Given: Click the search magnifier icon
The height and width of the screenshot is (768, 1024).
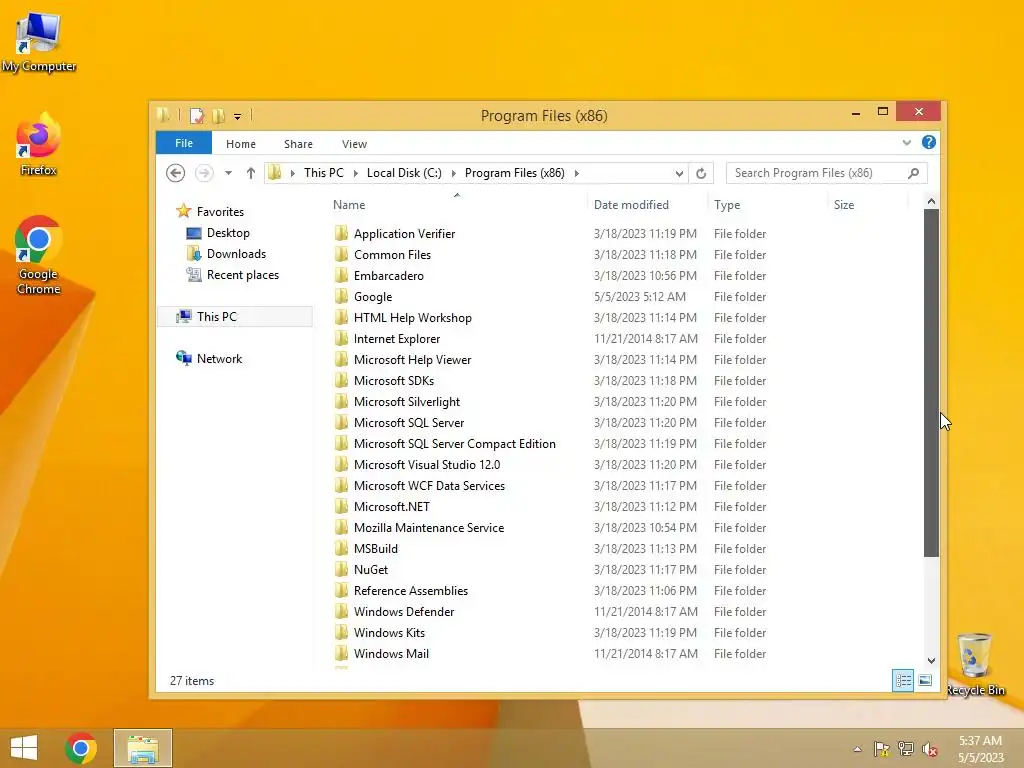Looking at the screenshot, I should (x=913, y=173).
